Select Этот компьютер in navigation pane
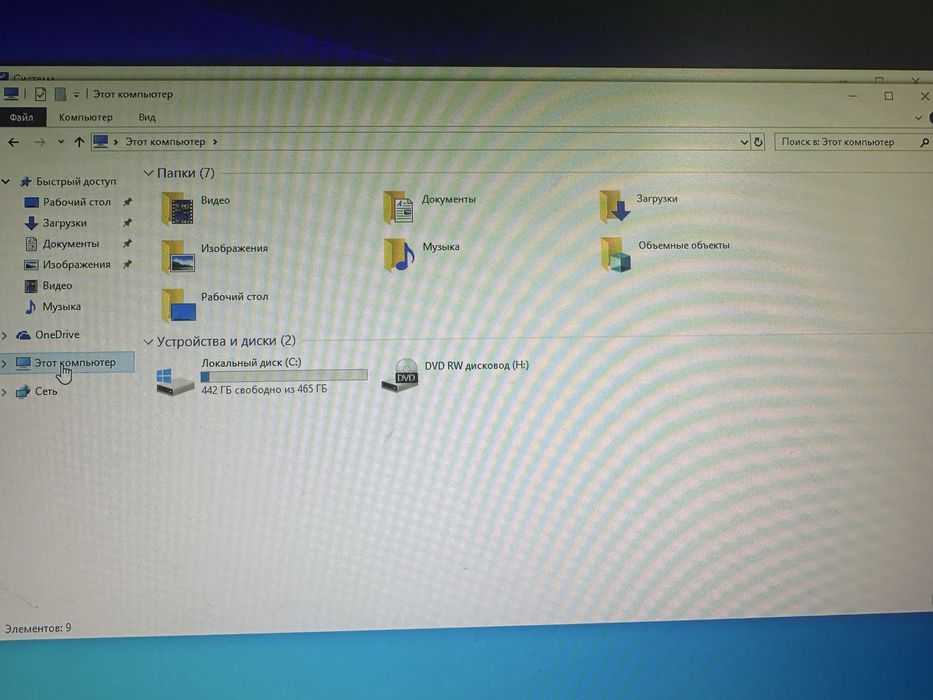This screenshot has width=933, height=700. [74, 362]
